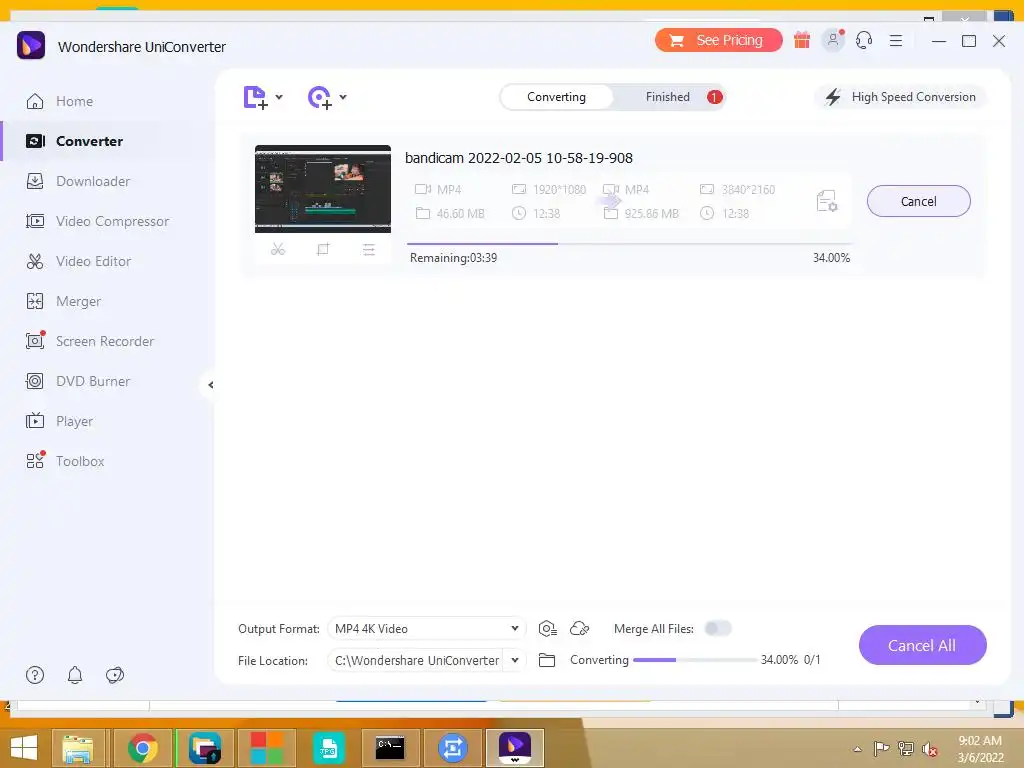Open notifications bell icon
The image size is (1024, 768).
75,675
